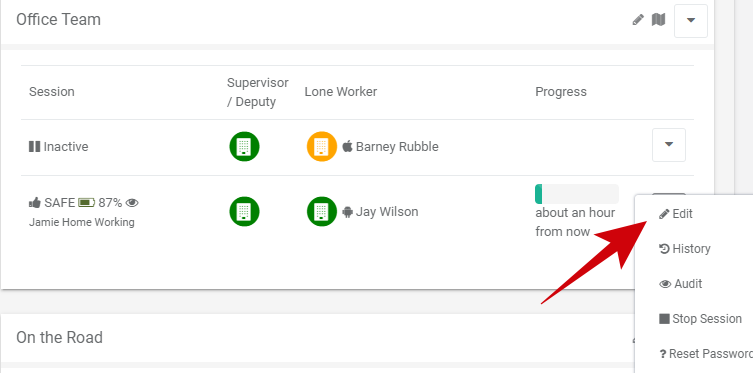753x373 pixels.
Task: Select Edit from the context menu
Action: coord(676,214)
